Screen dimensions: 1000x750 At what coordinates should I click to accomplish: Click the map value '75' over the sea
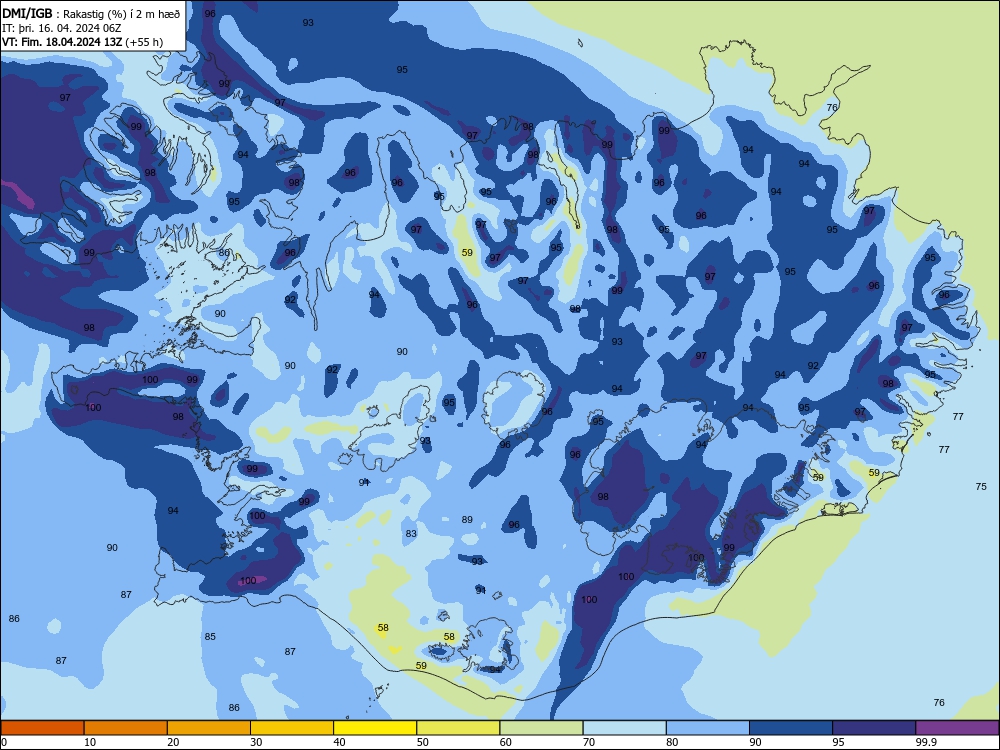(x=981, y=487)
